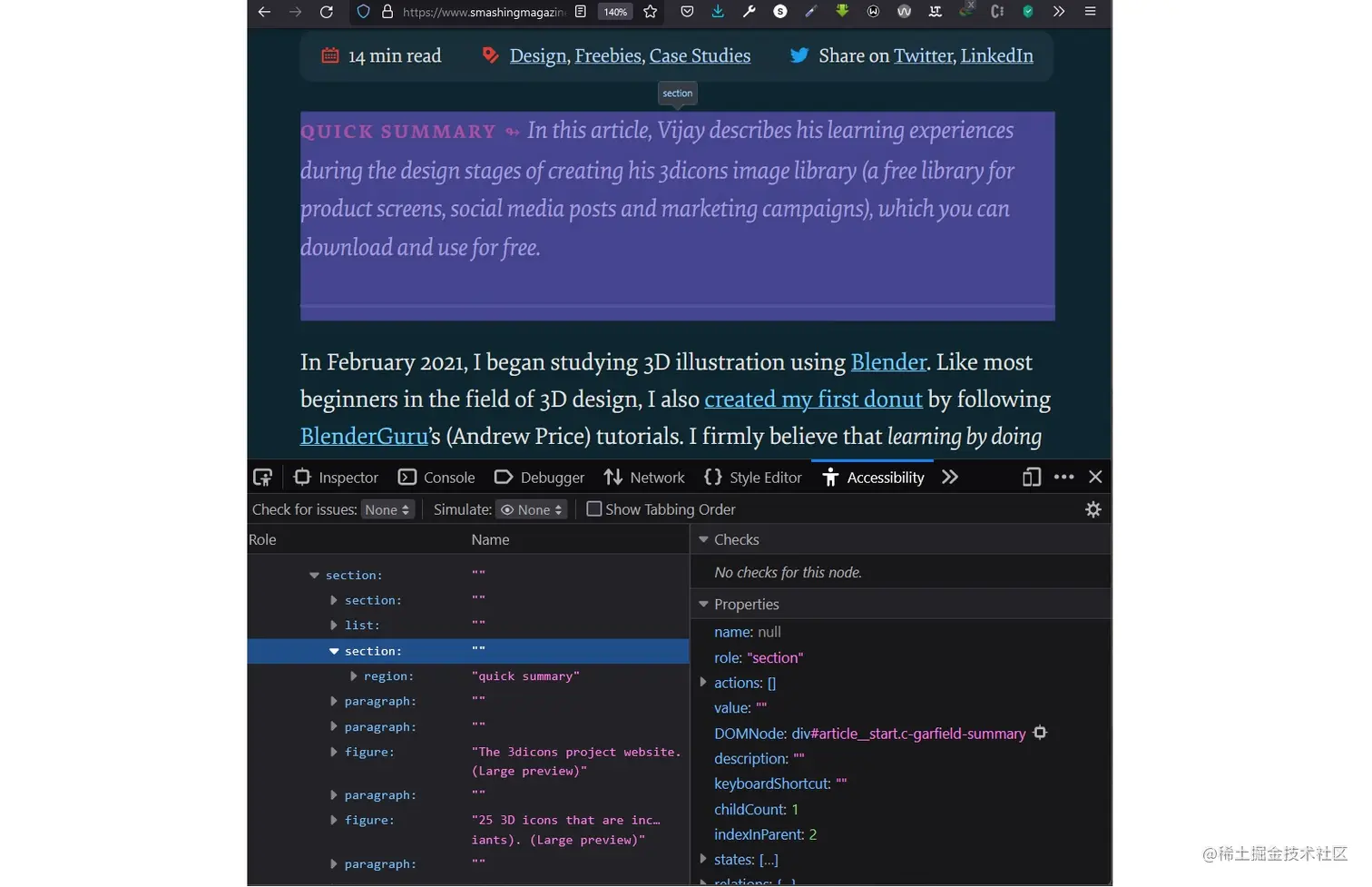The width and height of the screenshot is (1372, 887).
Task: Click the URL address field
Action: (x=484, y=12)
